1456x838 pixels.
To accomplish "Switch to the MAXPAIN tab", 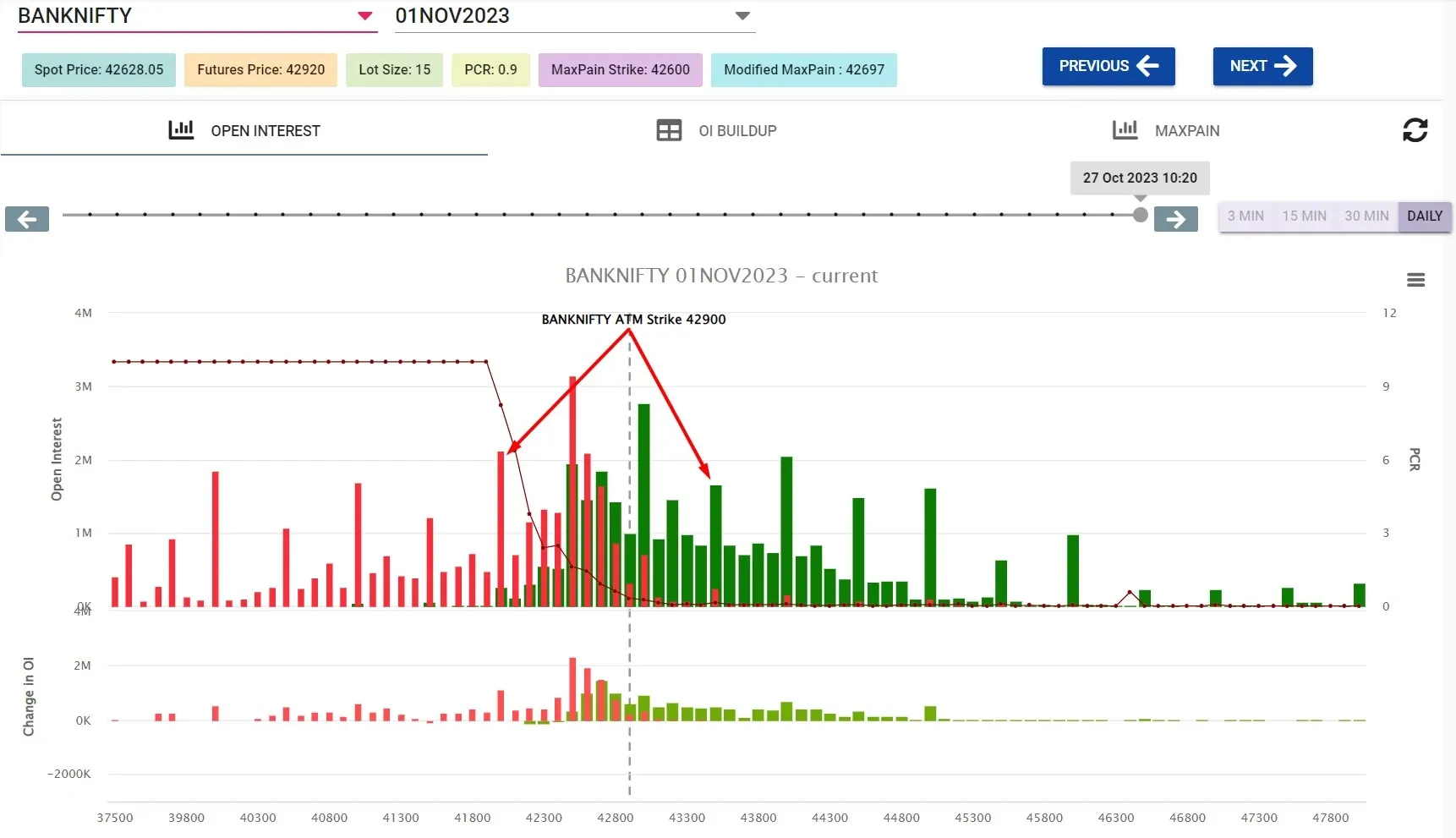I will coord(1166,130).
